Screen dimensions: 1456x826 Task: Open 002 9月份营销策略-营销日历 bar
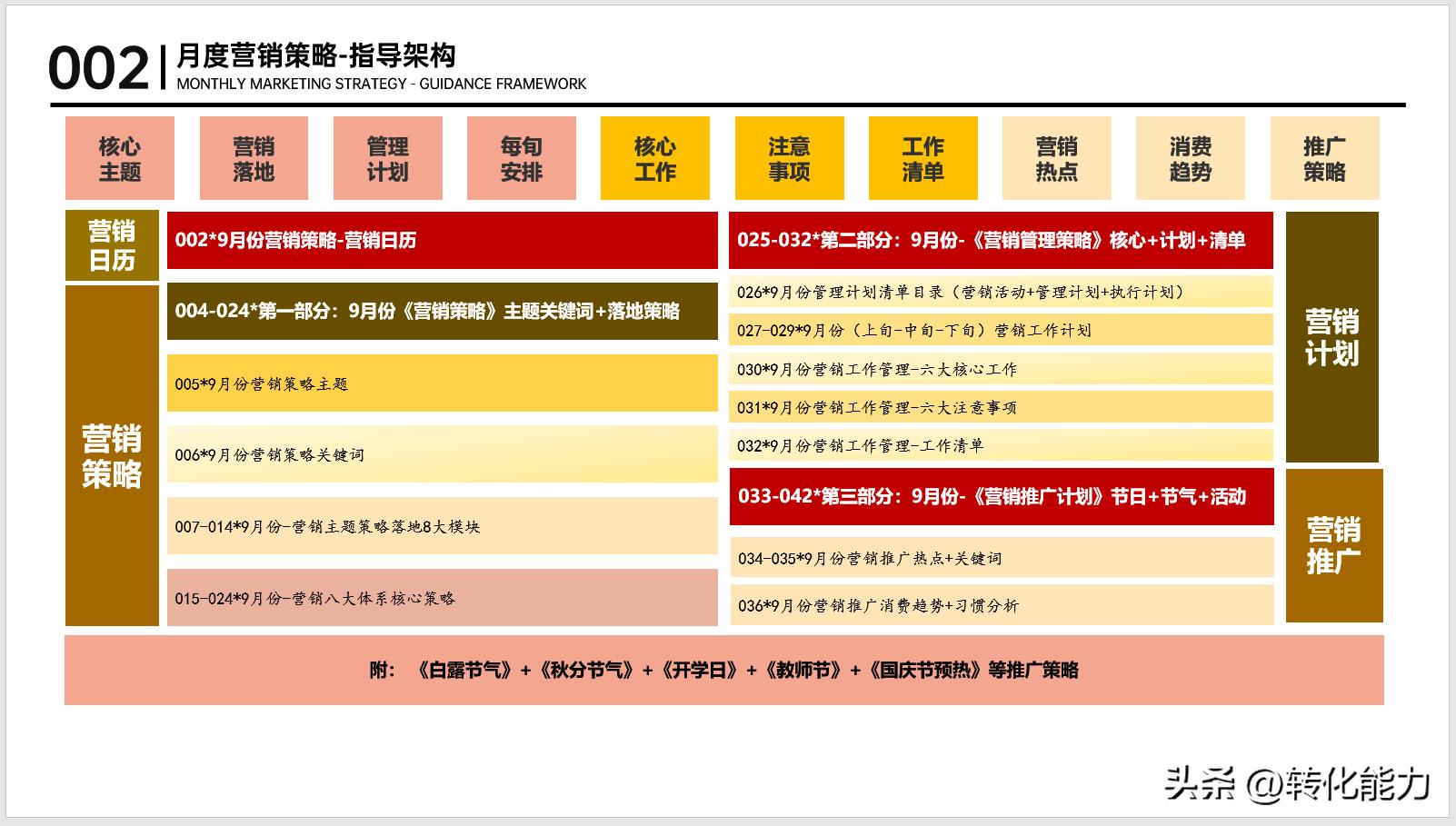[x=441, y=242]
